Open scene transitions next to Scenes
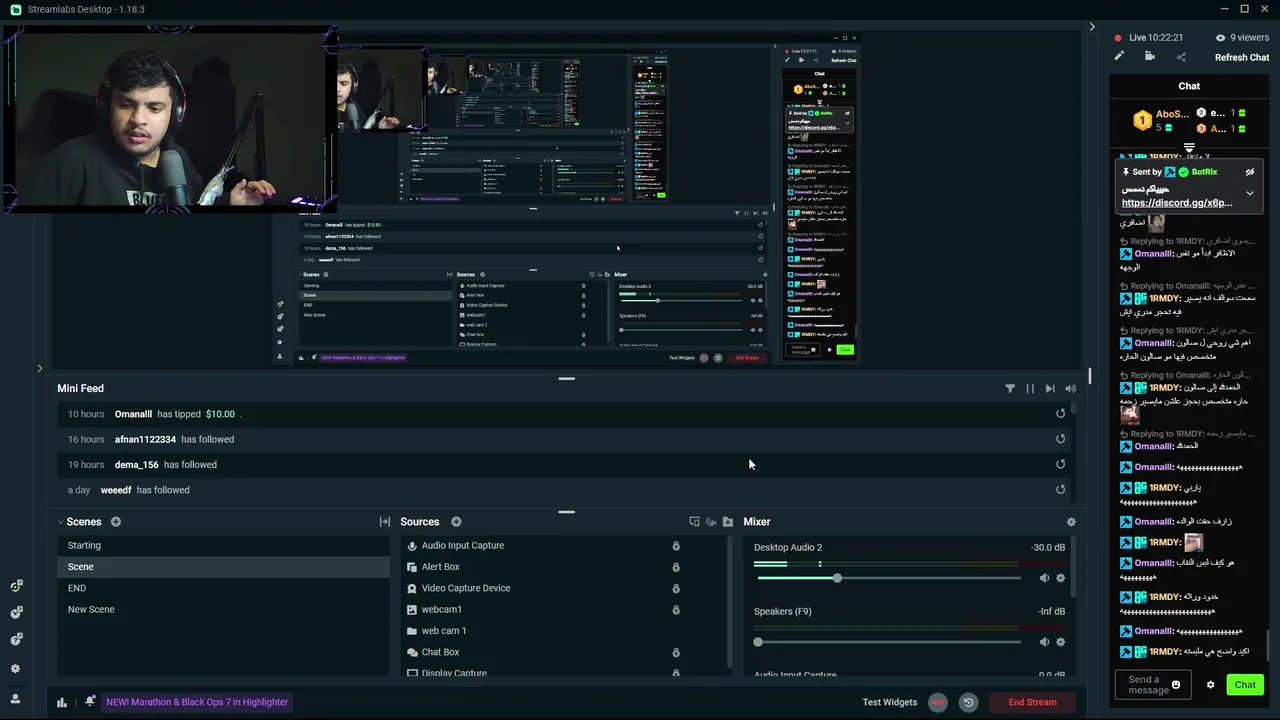 coord(384,522)
